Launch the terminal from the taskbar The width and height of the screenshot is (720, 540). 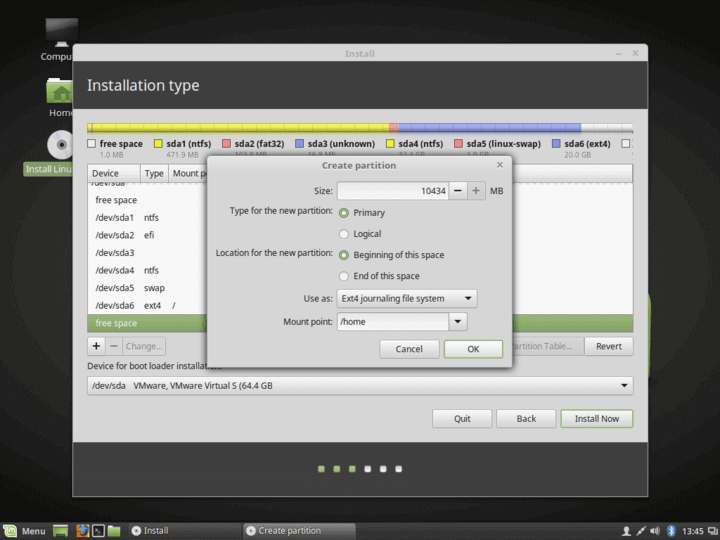[98, 530]
